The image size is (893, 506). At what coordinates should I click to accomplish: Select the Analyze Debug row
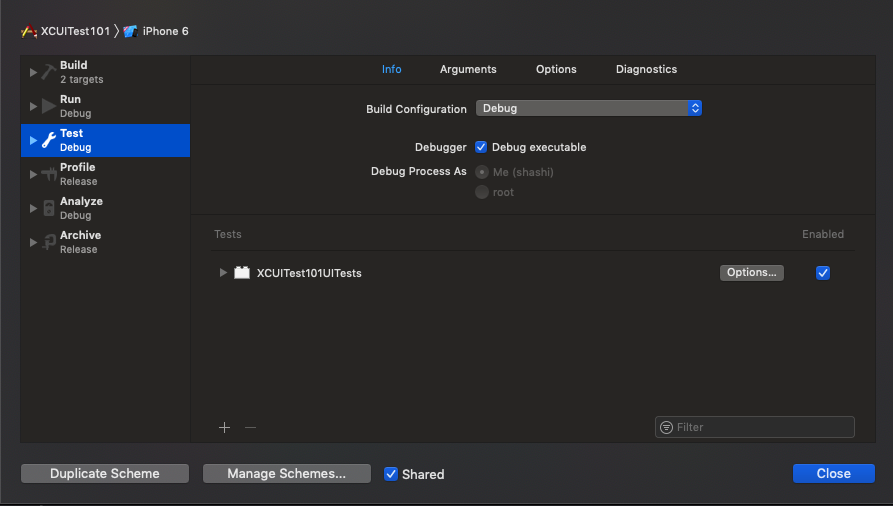[x=105, y=209]
